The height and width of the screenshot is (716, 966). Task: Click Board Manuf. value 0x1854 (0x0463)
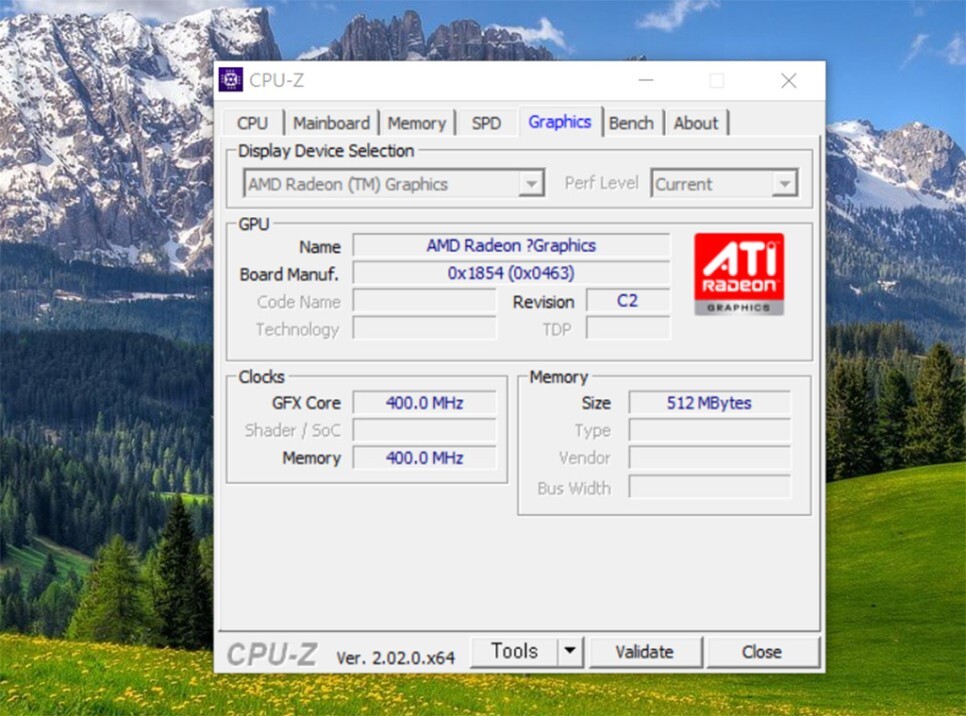point(511,273)
